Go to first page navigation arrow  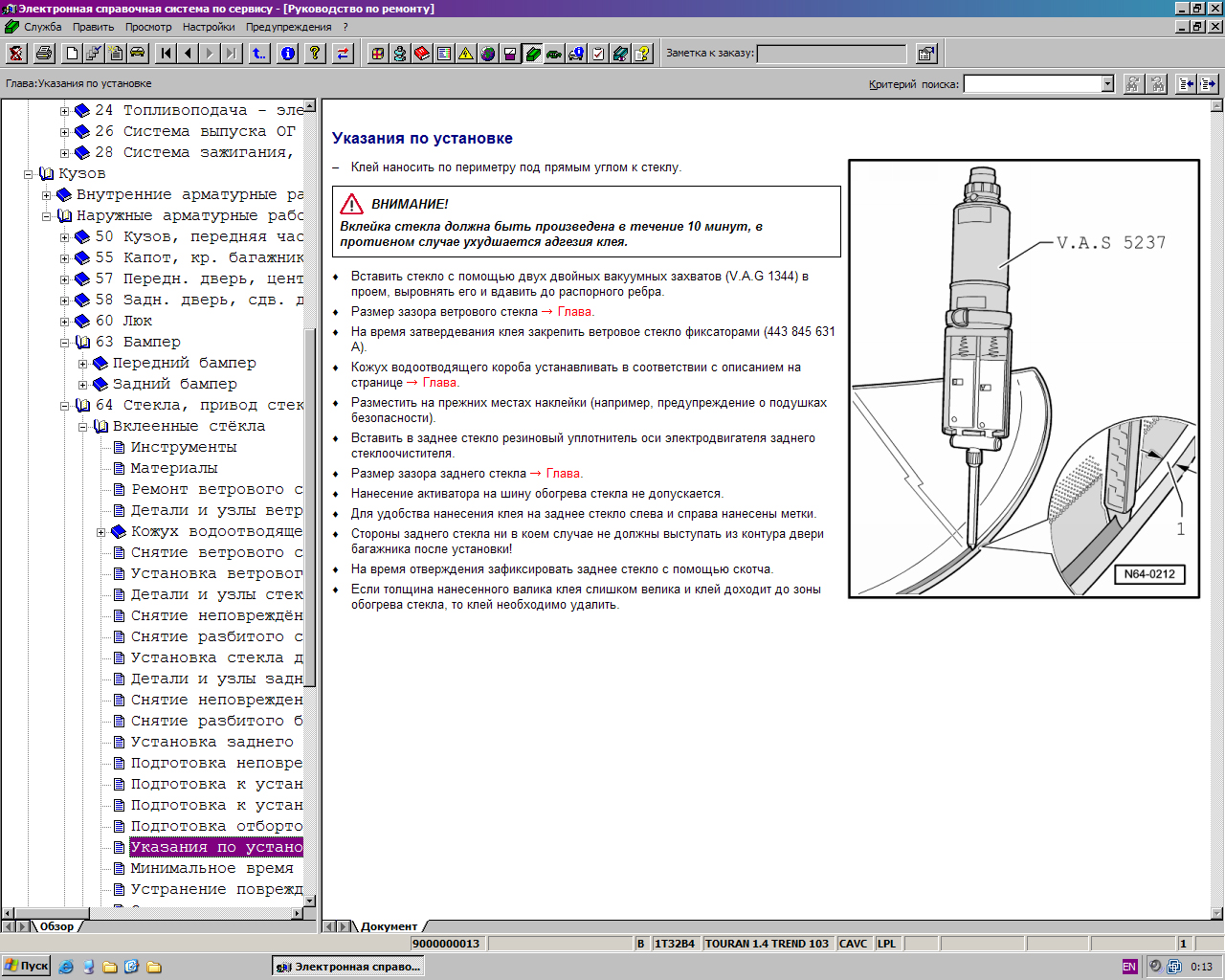(167, 54)
